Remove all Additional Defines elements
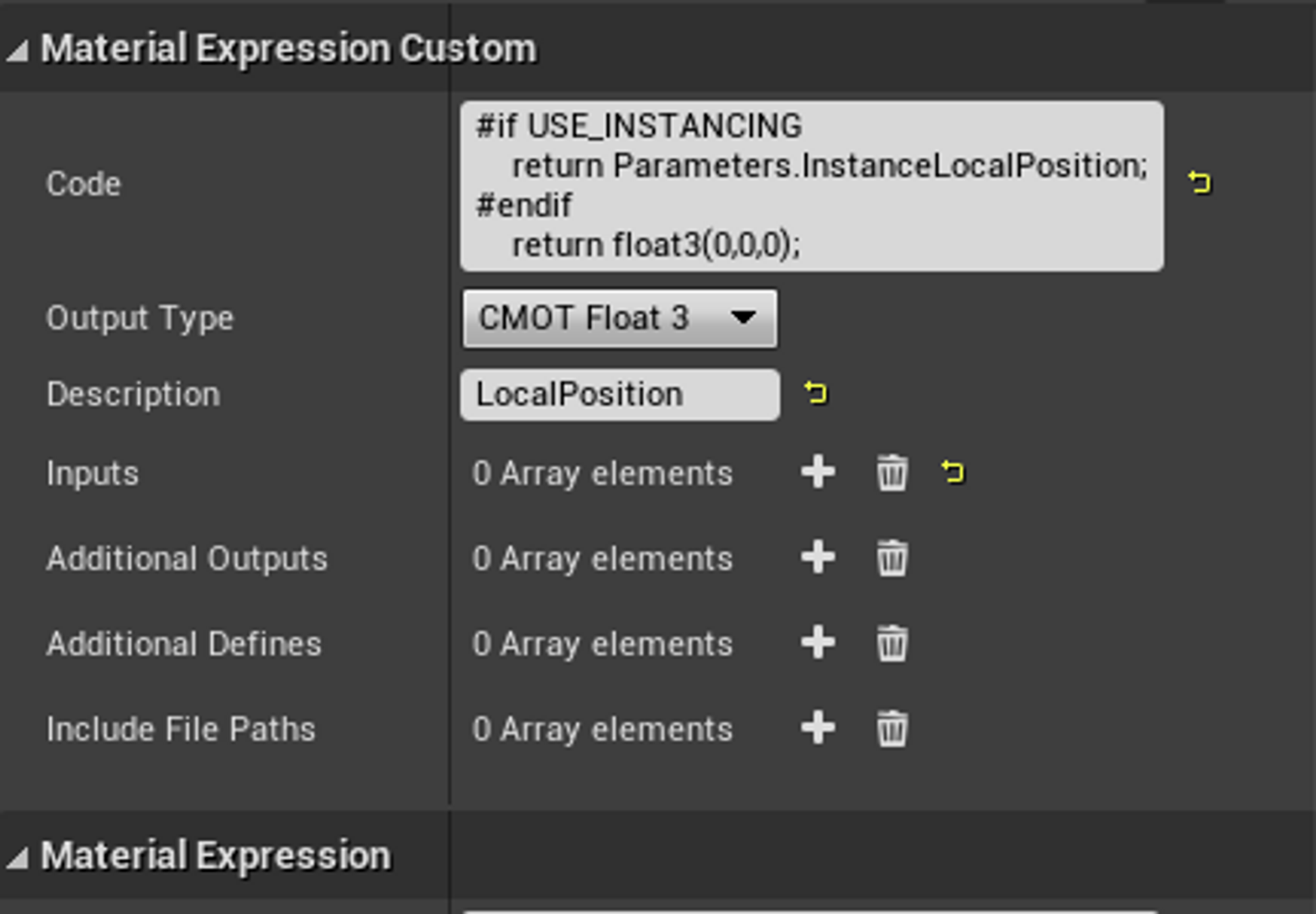Image resolution: width=1316 pixels, height=914 pixels. pos(892,643)
